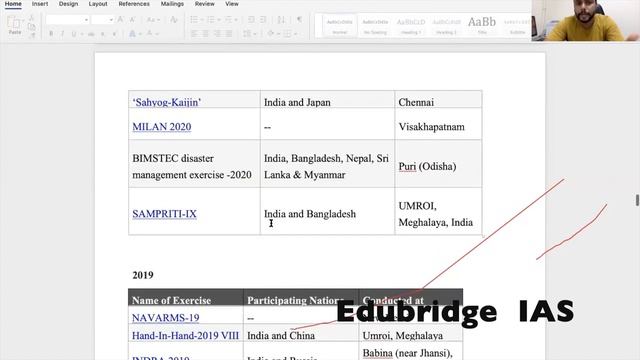Align text right
640x360 pixels.
point(218,34)
